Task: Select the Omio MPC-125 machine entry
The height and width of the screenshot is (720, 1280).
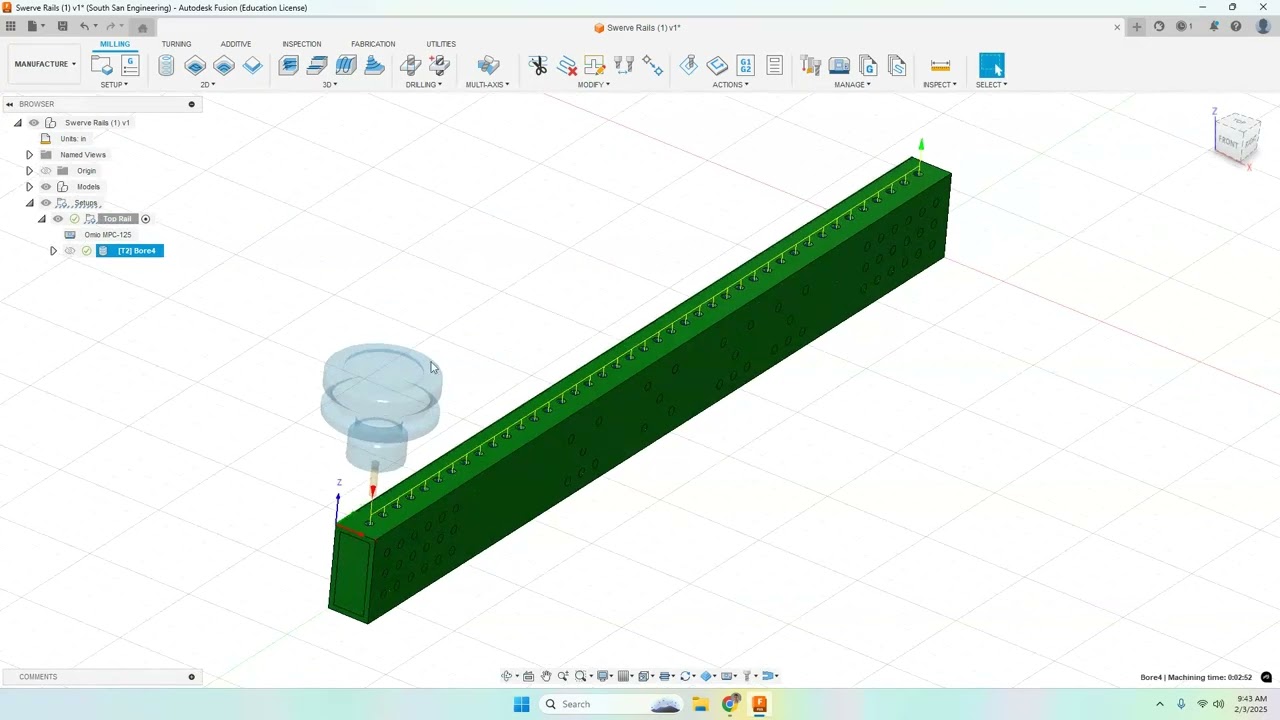Action: pos(108,235)
